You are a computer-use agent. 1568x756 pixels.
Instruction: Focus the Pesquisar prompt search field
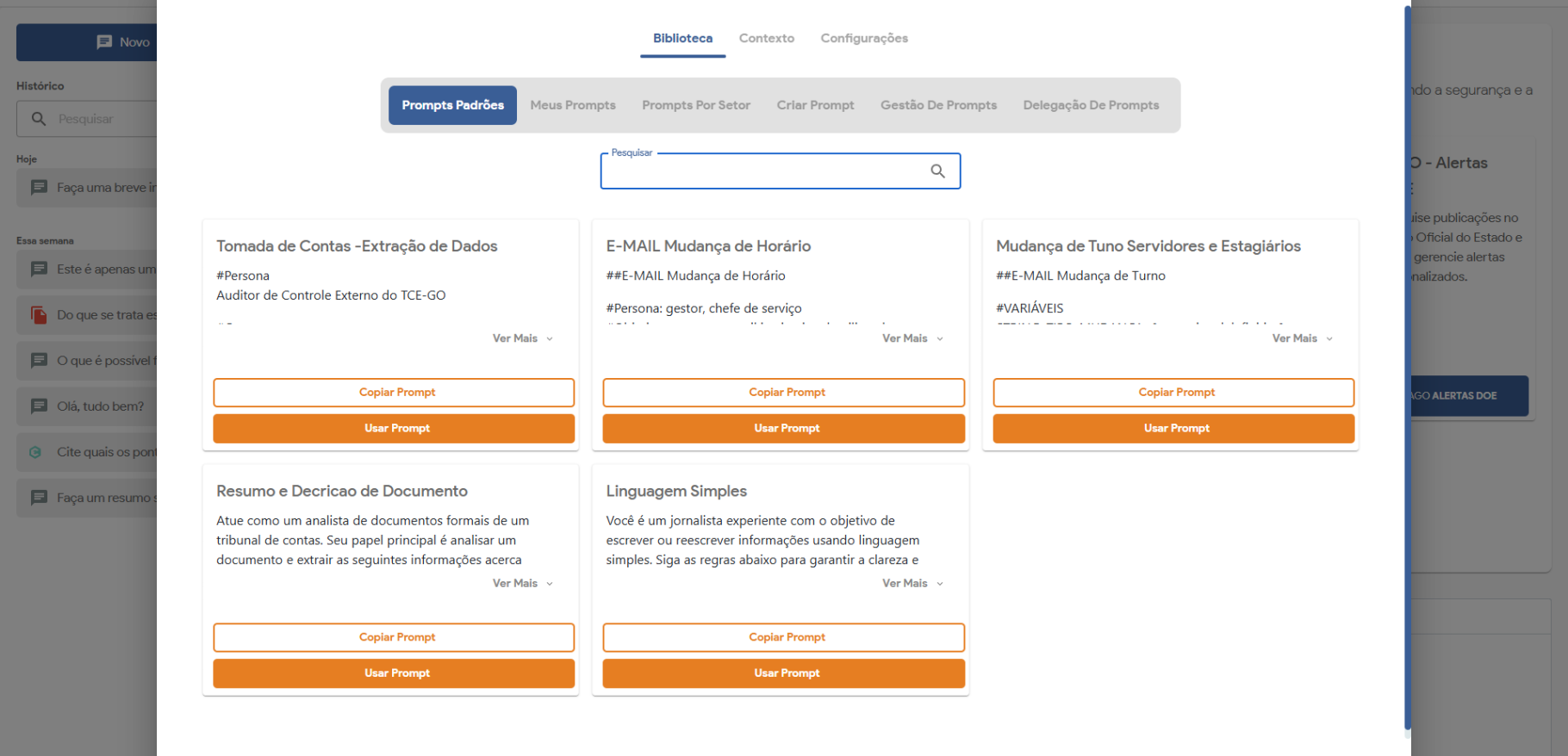[762, 171]
